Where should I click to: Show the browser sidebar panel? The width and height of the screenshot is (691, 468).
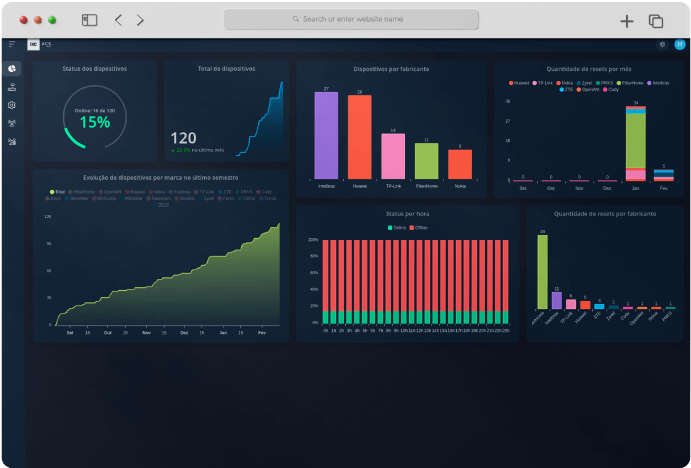click(89, 20)
